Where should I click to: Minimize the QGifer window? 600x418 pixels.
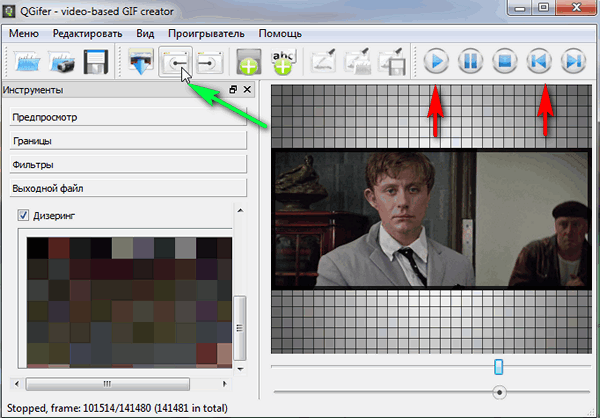(x=520, y=8)
